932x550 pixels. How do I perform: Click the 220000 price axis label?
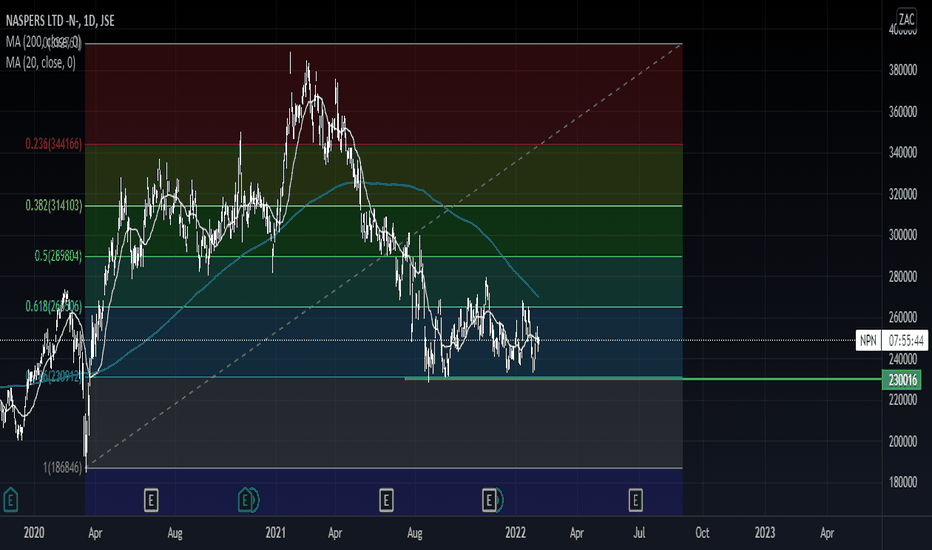point(902,400)
